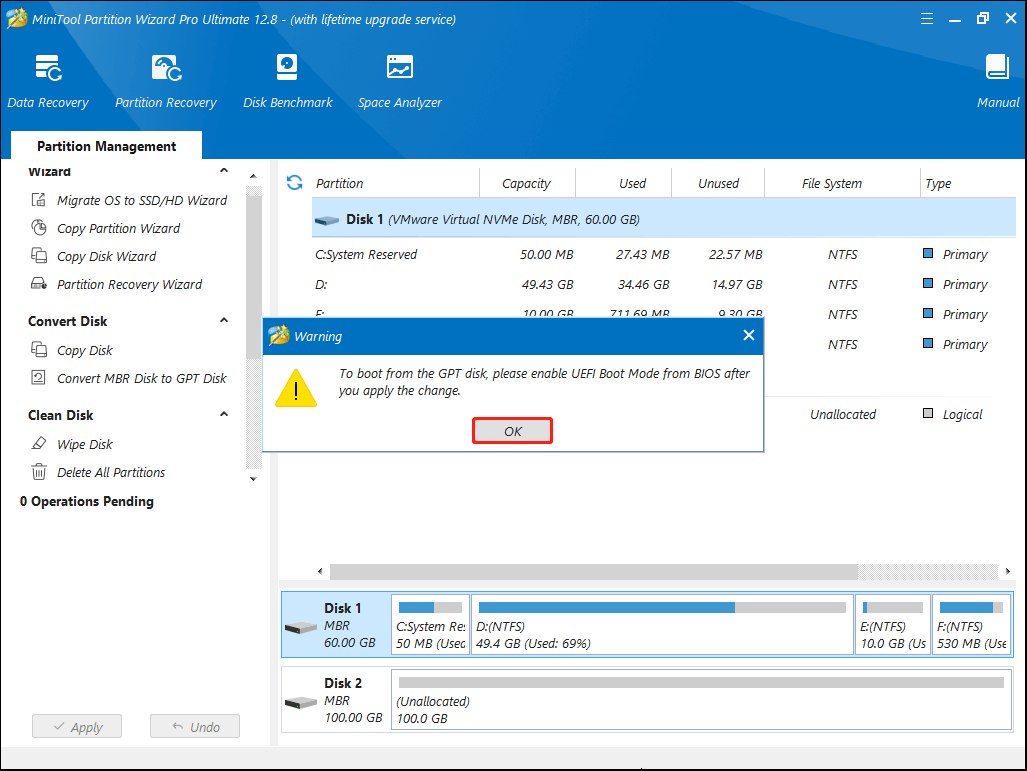Image resolution: width=1027 pixels, height=771 pixels.
Task: Click the Apply button
Action: click(x=77, y=726)
